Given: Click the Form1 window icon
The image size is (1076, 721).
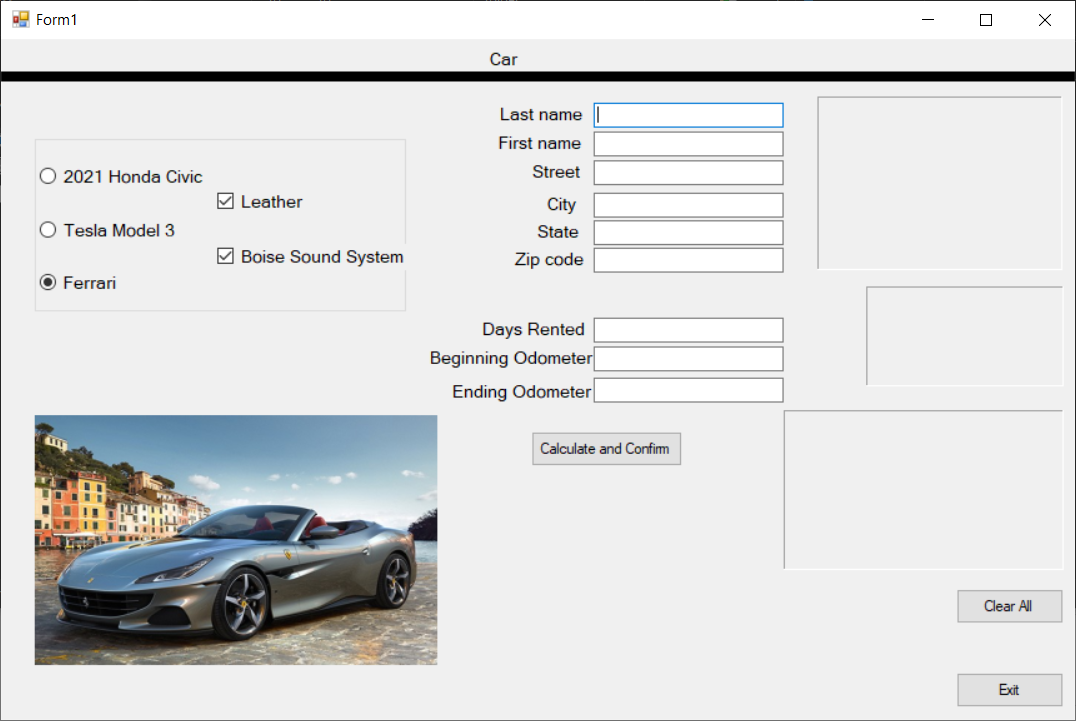Looking at the screenshot, I should [x=21, y=19].
